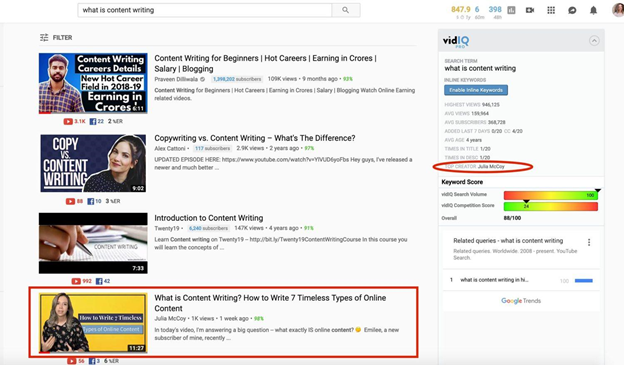
Task: Open Related queries three-dot menu
Action: [589, 242]
